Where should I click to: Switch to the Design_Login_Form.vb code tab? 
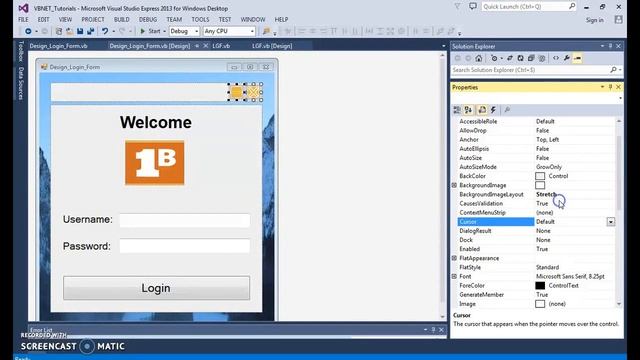tap(58, 46)
